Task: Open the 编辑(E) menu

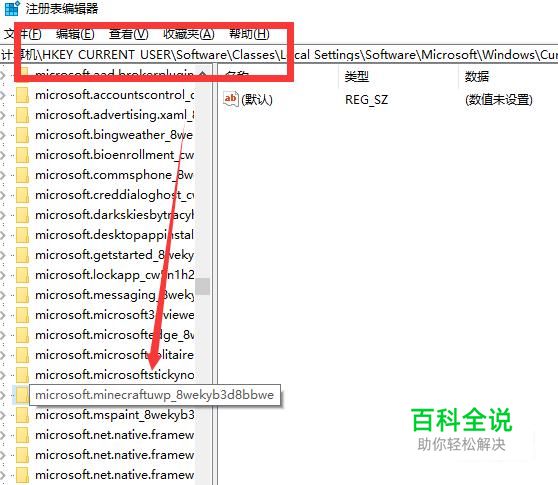Action: 75,34
